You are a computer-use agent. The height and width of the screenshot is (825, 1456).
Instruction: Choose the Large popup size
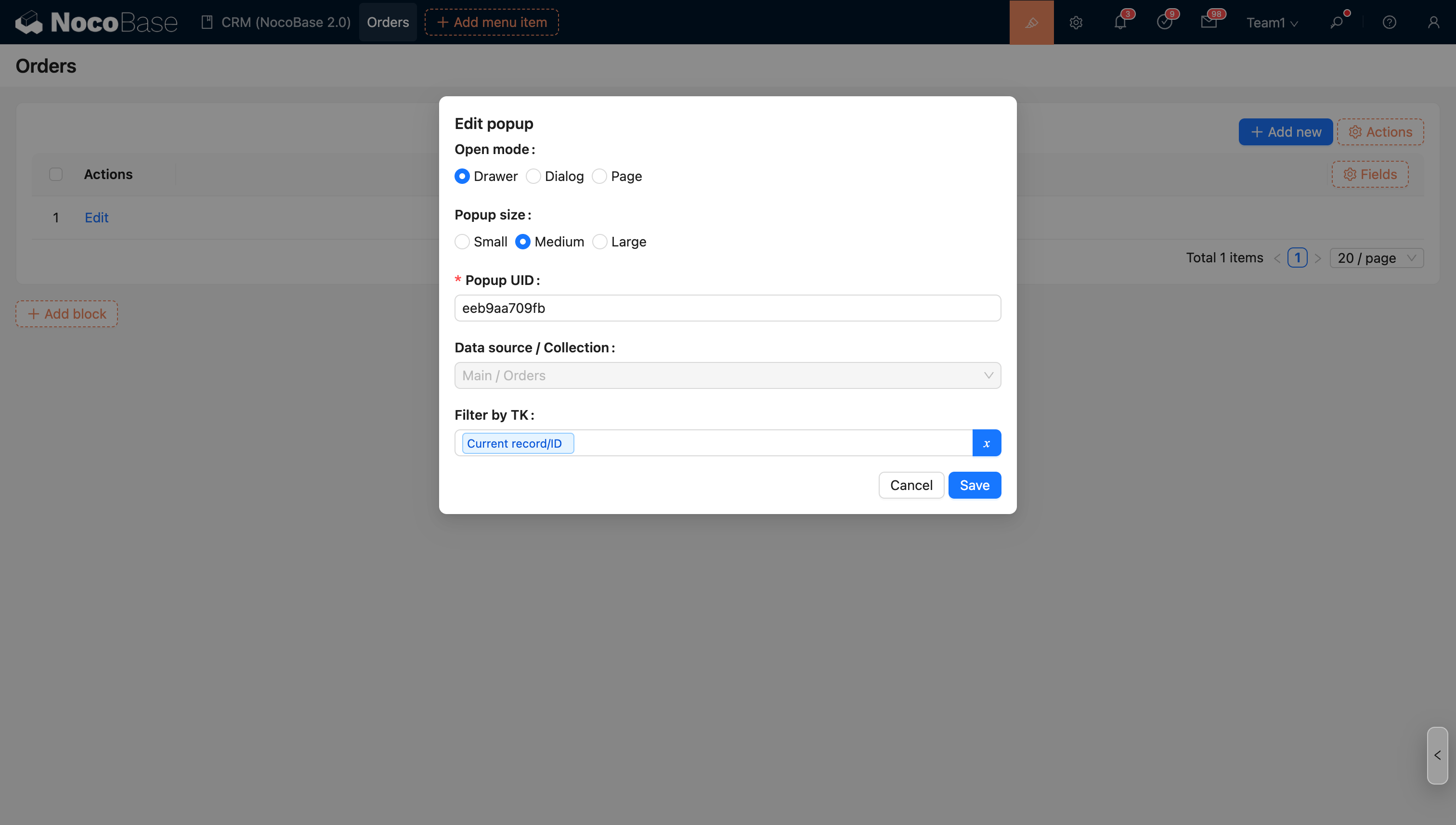click(599, 242)
